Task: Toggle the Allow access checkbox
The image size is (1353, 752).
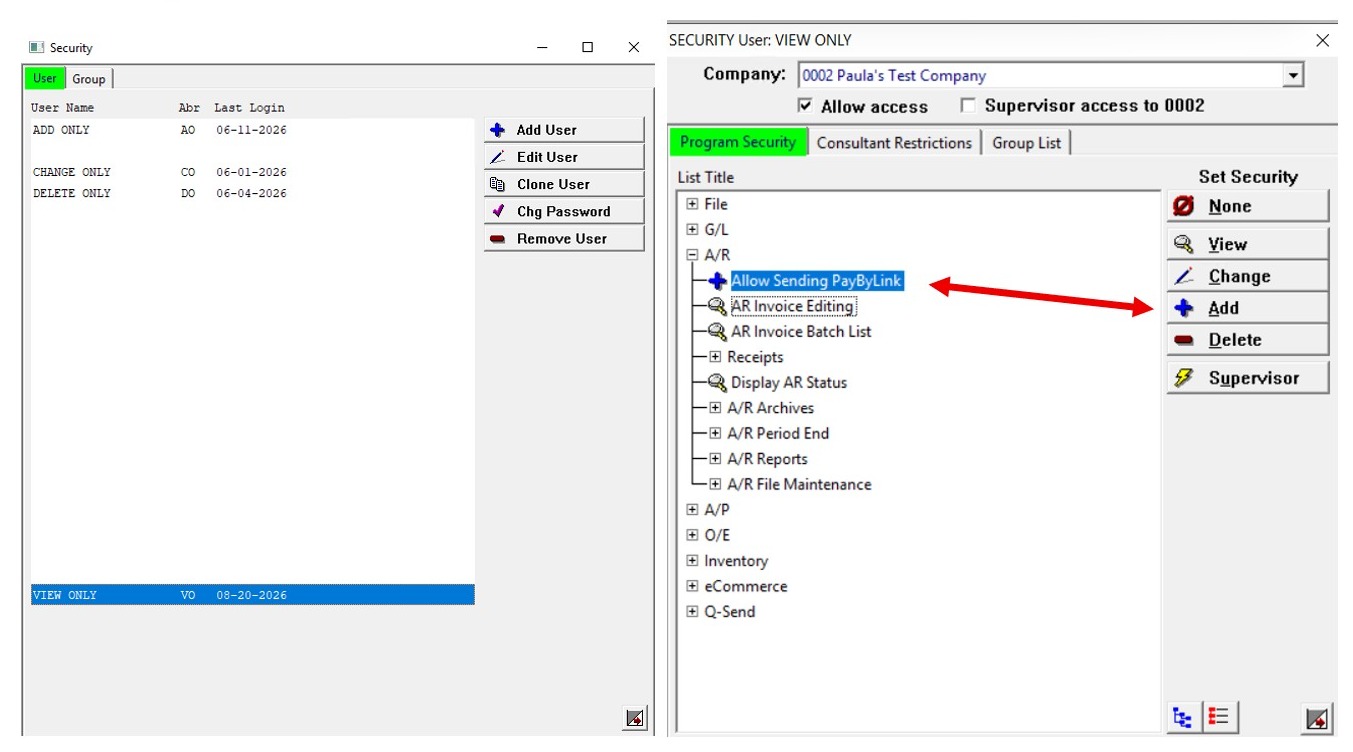Action: pyautogui.click(x=806, y=106)
